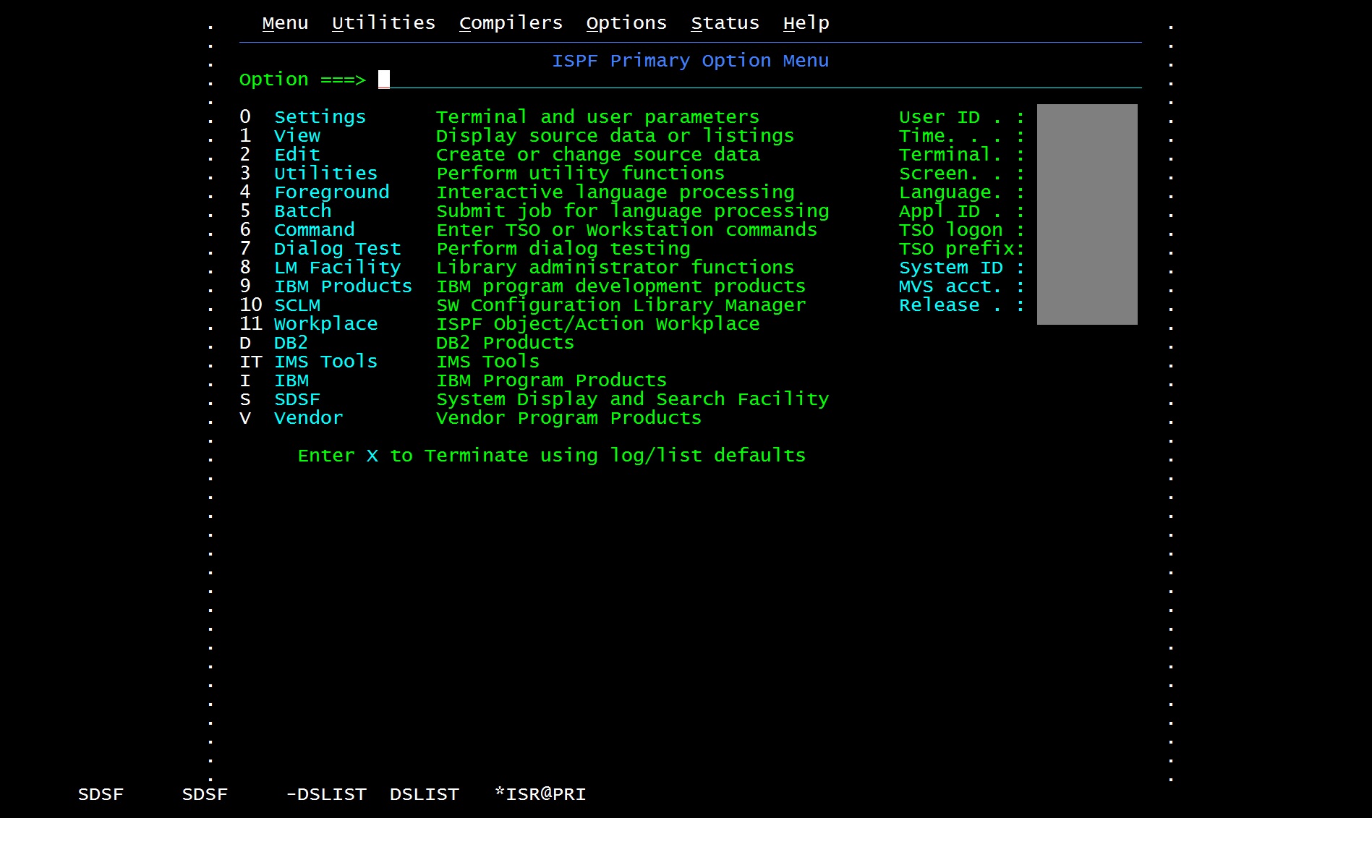Screen dimensions: 1372x868
Task: Select option 5 Batch
Action: coord(302,211)
